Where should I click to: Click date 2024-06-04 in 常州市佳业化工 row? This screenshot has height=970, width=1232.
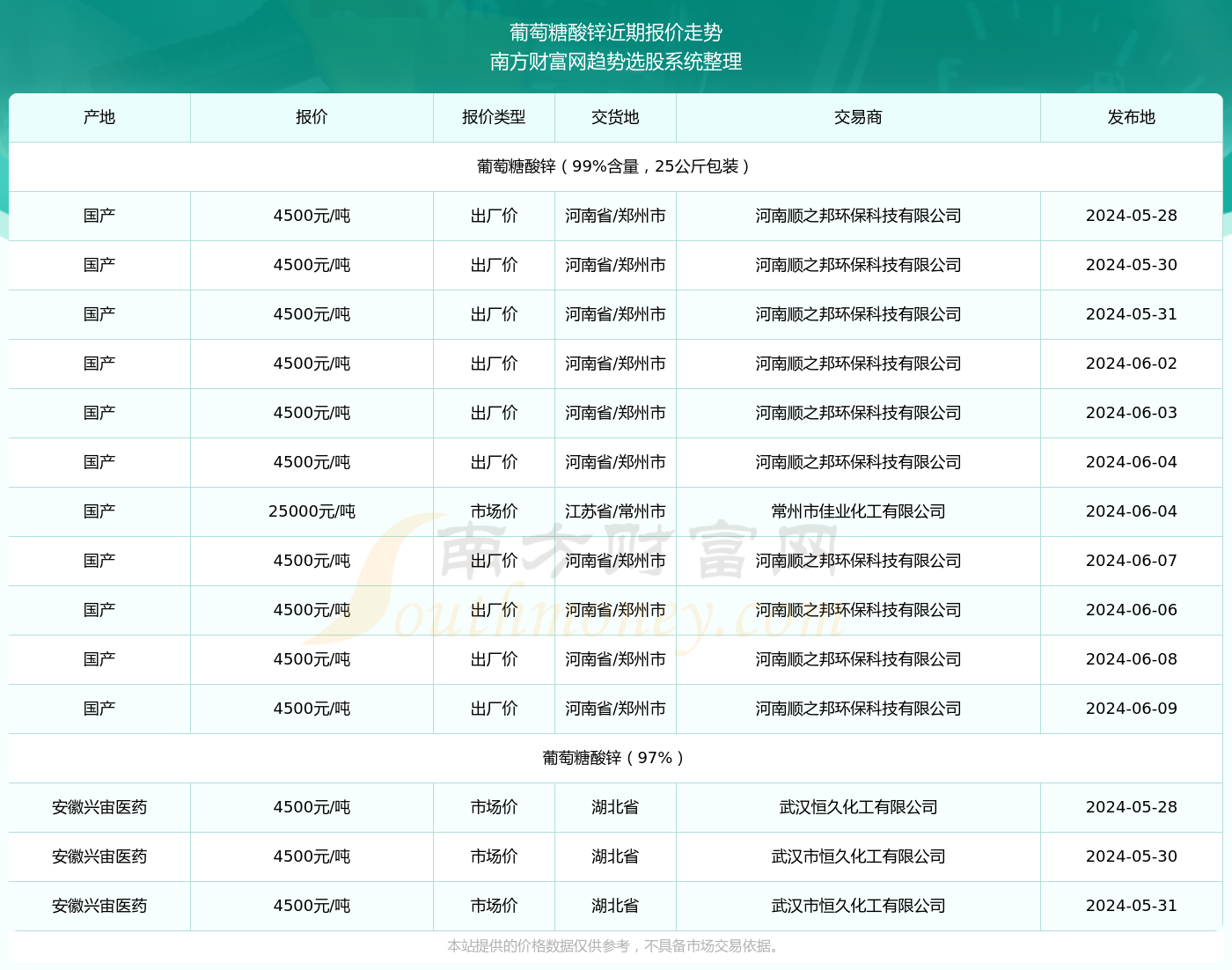click(1132, 511)
